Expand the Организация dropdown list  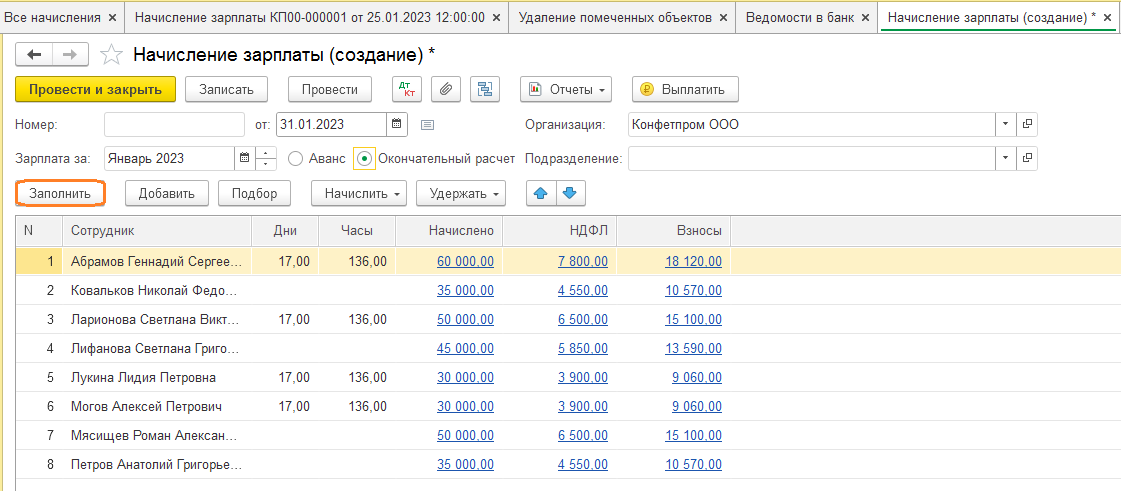[x=1004, y=125]
